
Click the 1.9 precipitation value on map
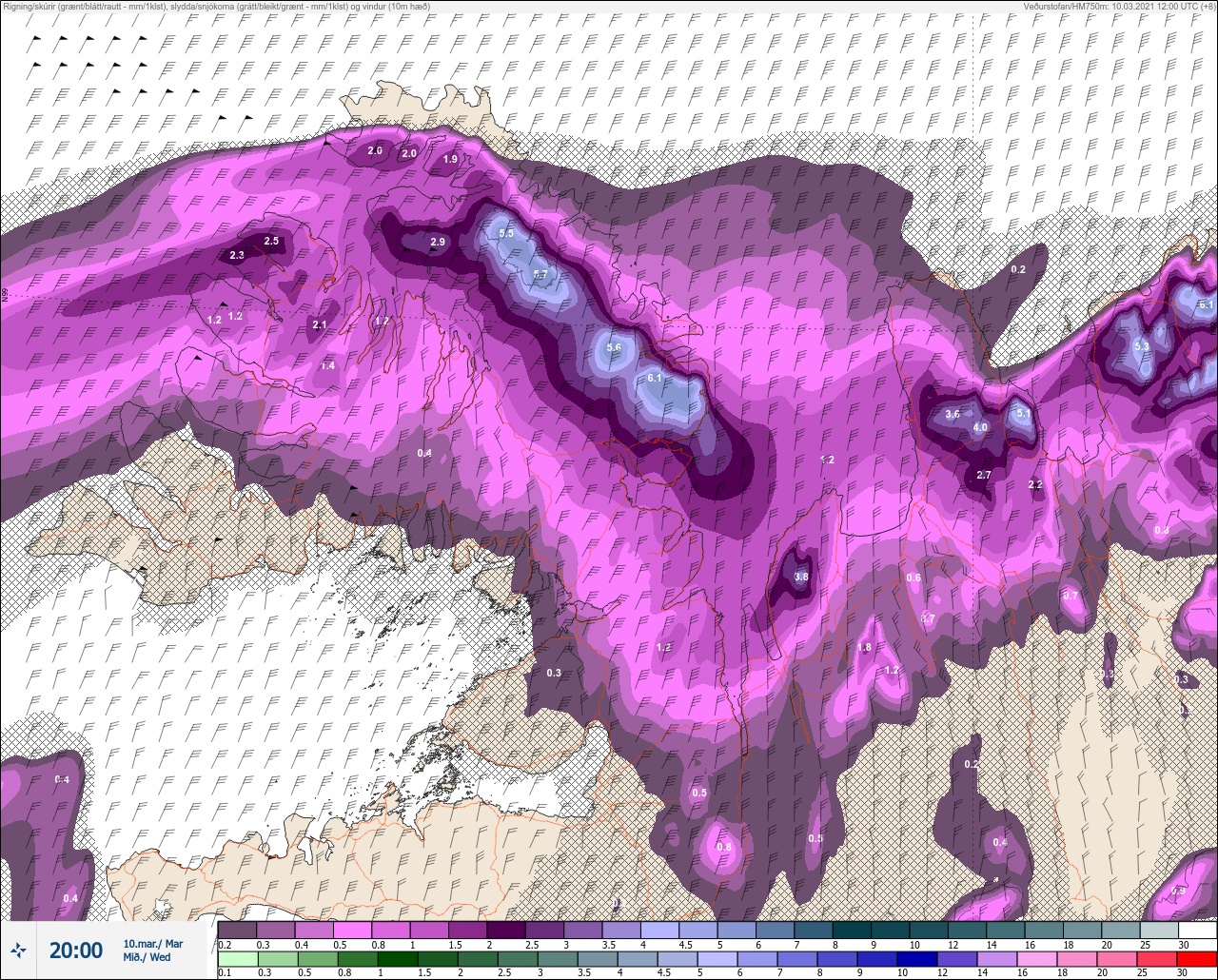451,159
